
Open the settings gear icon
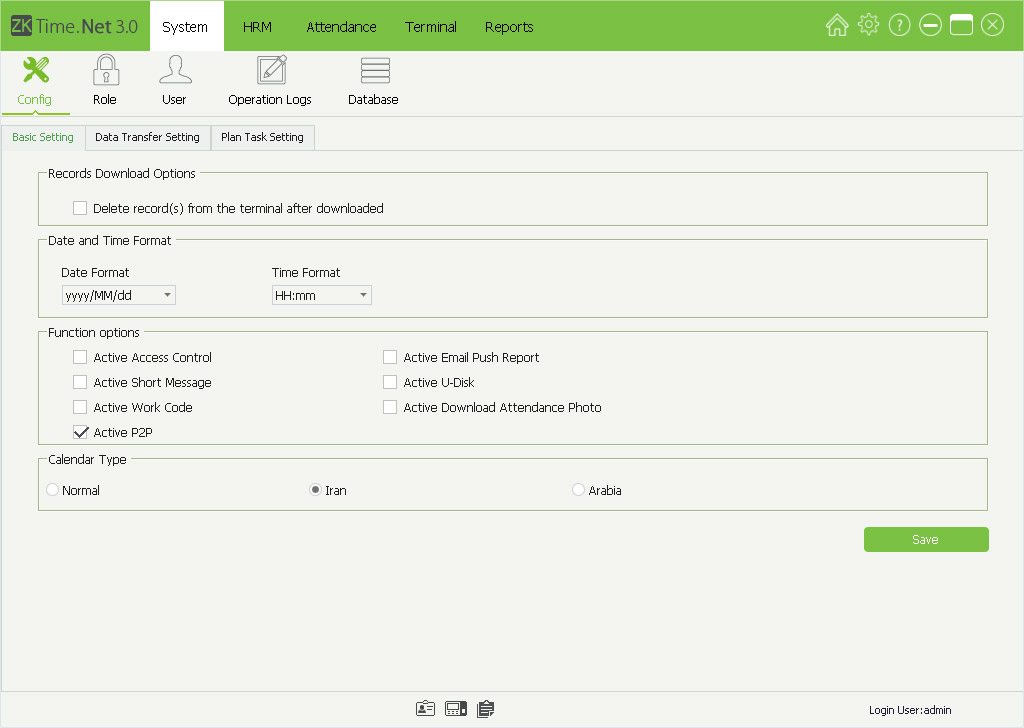[x=868, y=26]
